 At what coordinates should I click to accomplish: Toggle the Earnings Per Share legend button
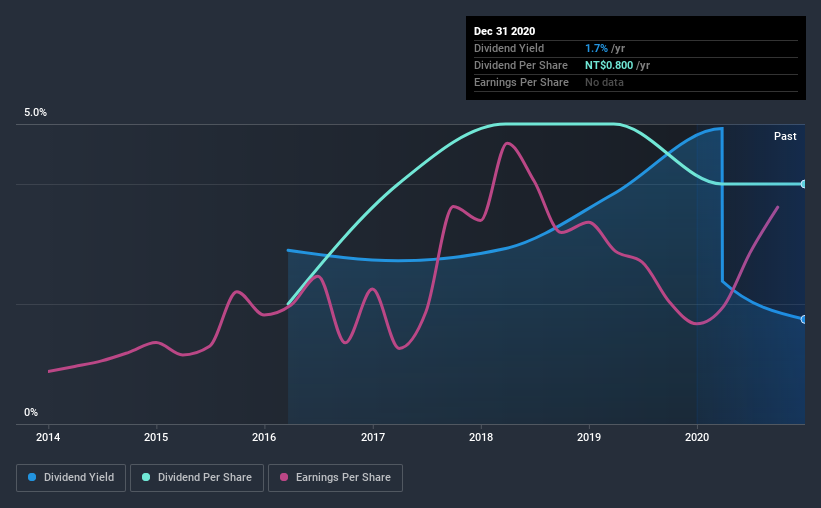(x=336, y=478)
